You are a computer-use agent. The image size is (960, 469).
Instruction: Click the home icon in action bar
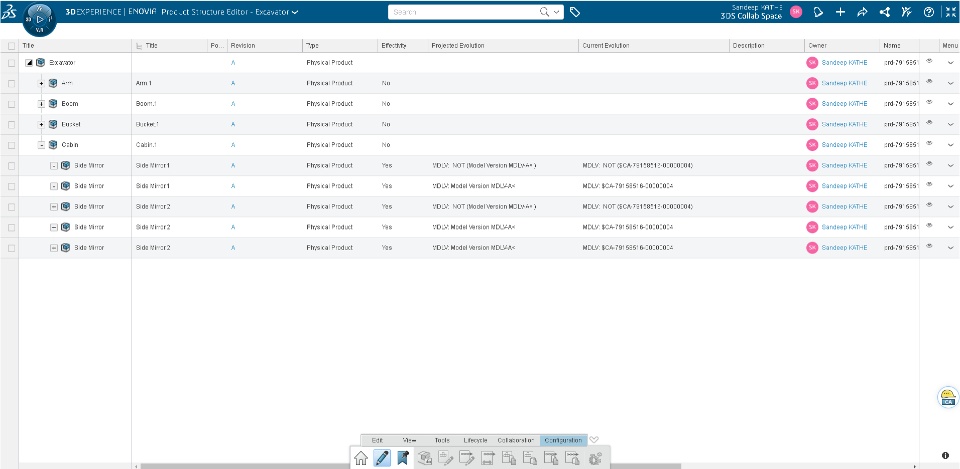pos(361,458)
